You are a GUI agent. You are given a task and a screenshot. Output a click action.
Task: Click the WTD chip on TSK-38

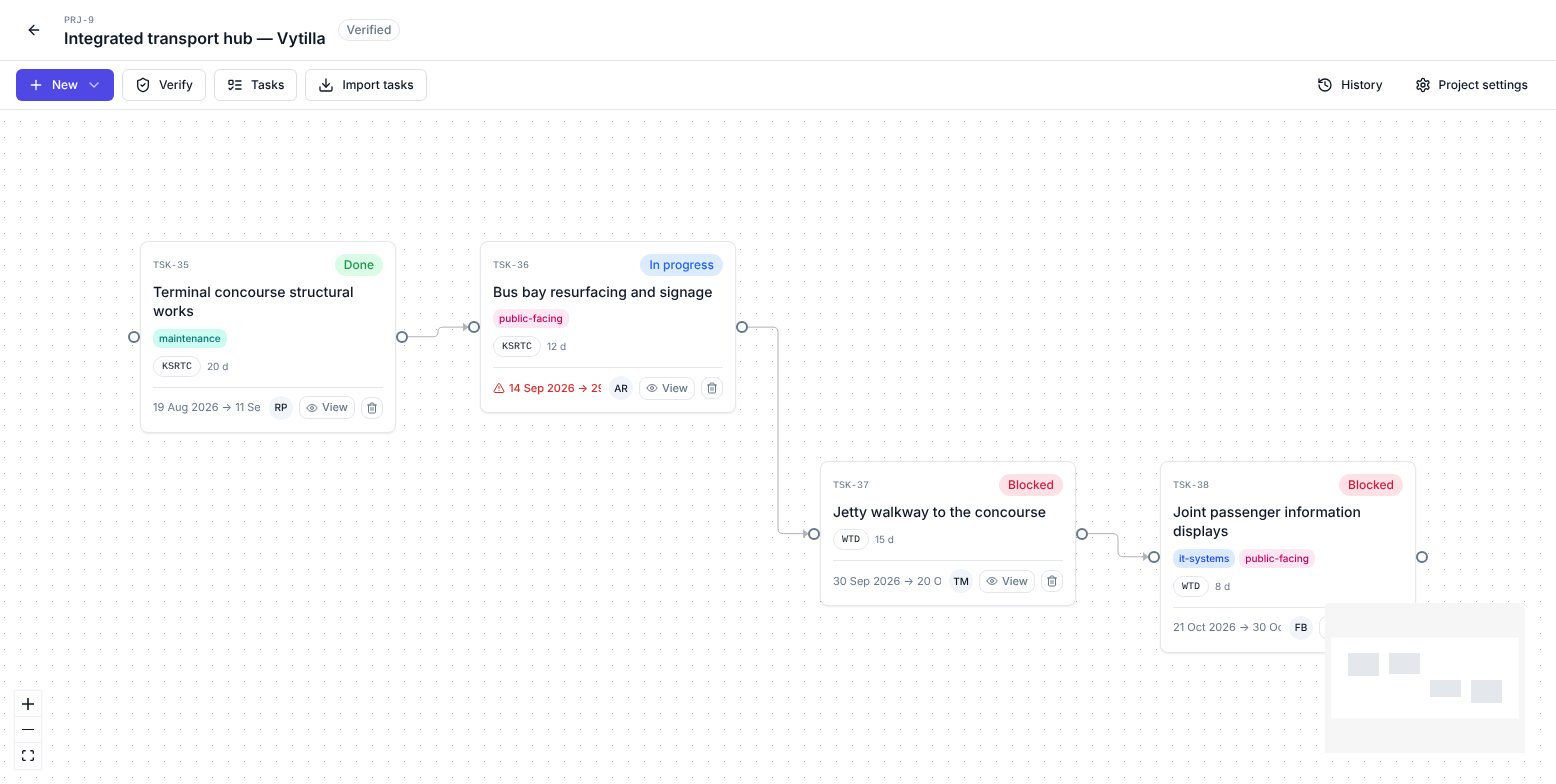pyautogui.click(x=1191, y=586)
